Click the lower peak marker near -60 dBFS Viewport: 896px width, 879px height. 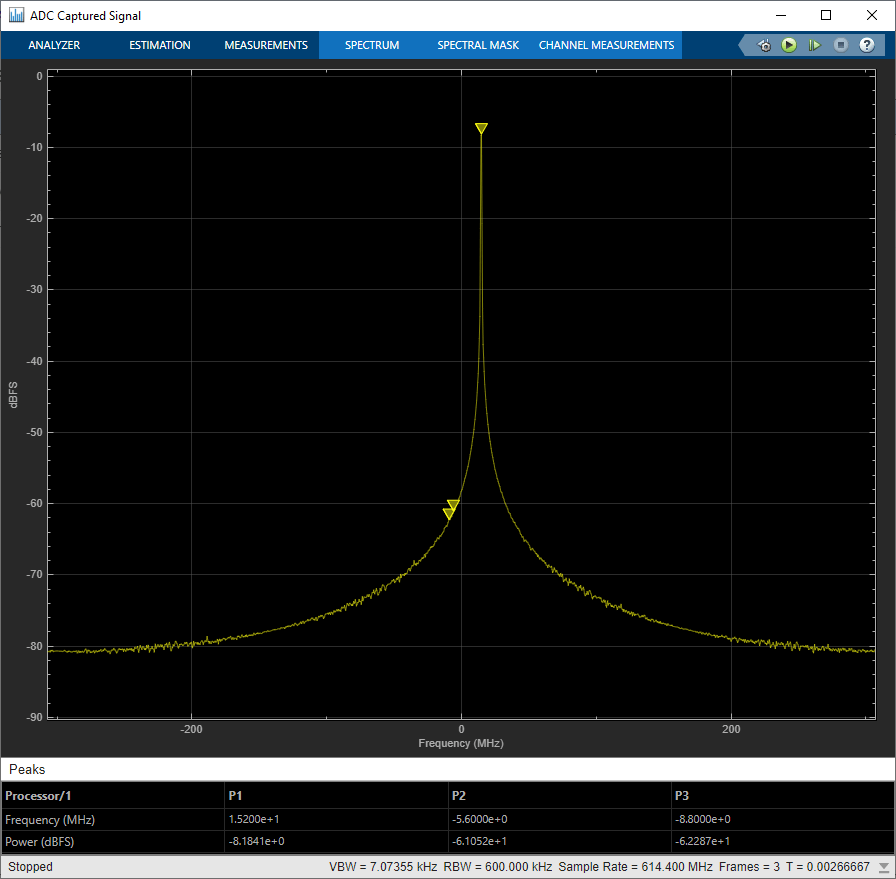pyautogui.click(x=449, y=513)
